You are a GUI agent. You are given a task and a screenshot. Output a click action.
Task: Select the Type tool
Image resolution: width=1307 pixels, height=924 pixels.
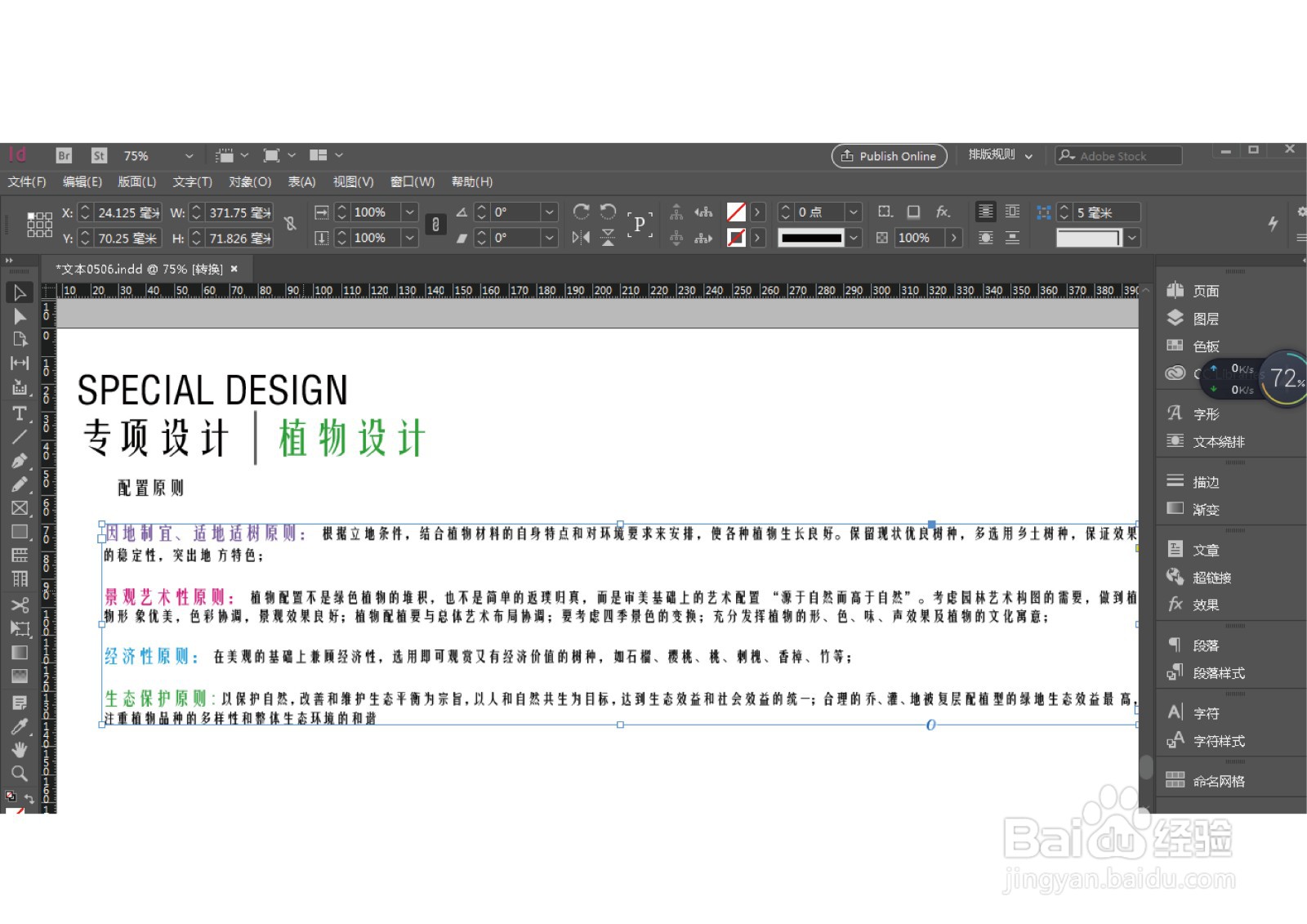click(x=20, y=413)
